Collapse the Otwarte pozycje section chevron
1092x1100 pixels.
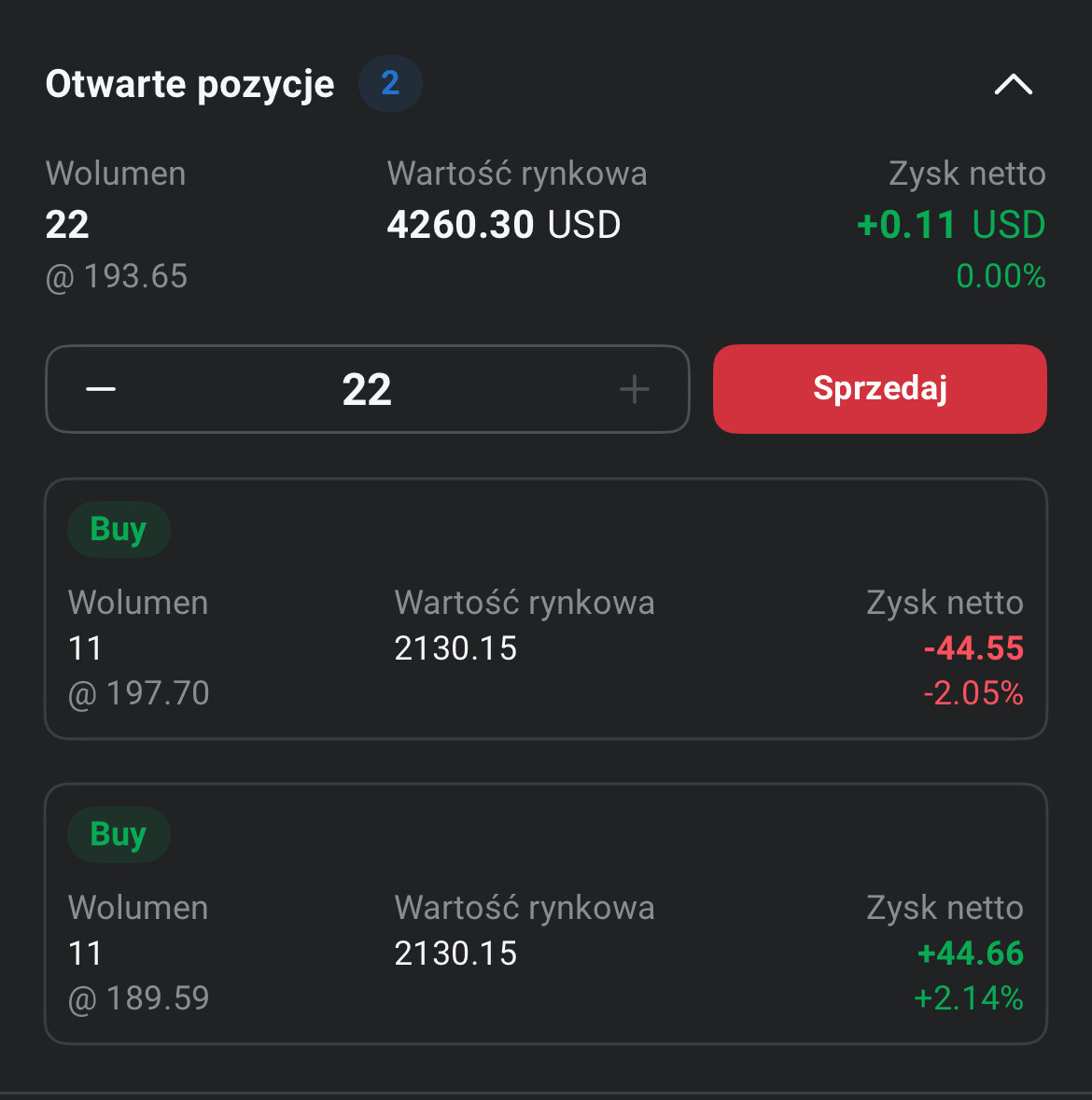click(x=1013, y=85)
